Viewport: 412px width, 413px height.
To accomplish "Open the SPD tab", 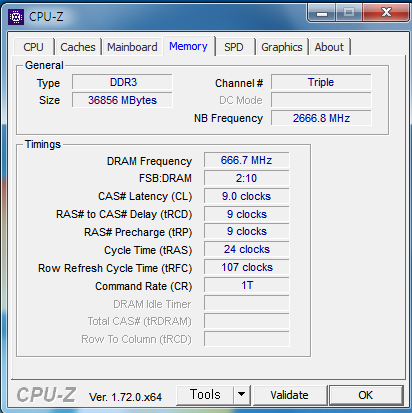I will [234, 47].
